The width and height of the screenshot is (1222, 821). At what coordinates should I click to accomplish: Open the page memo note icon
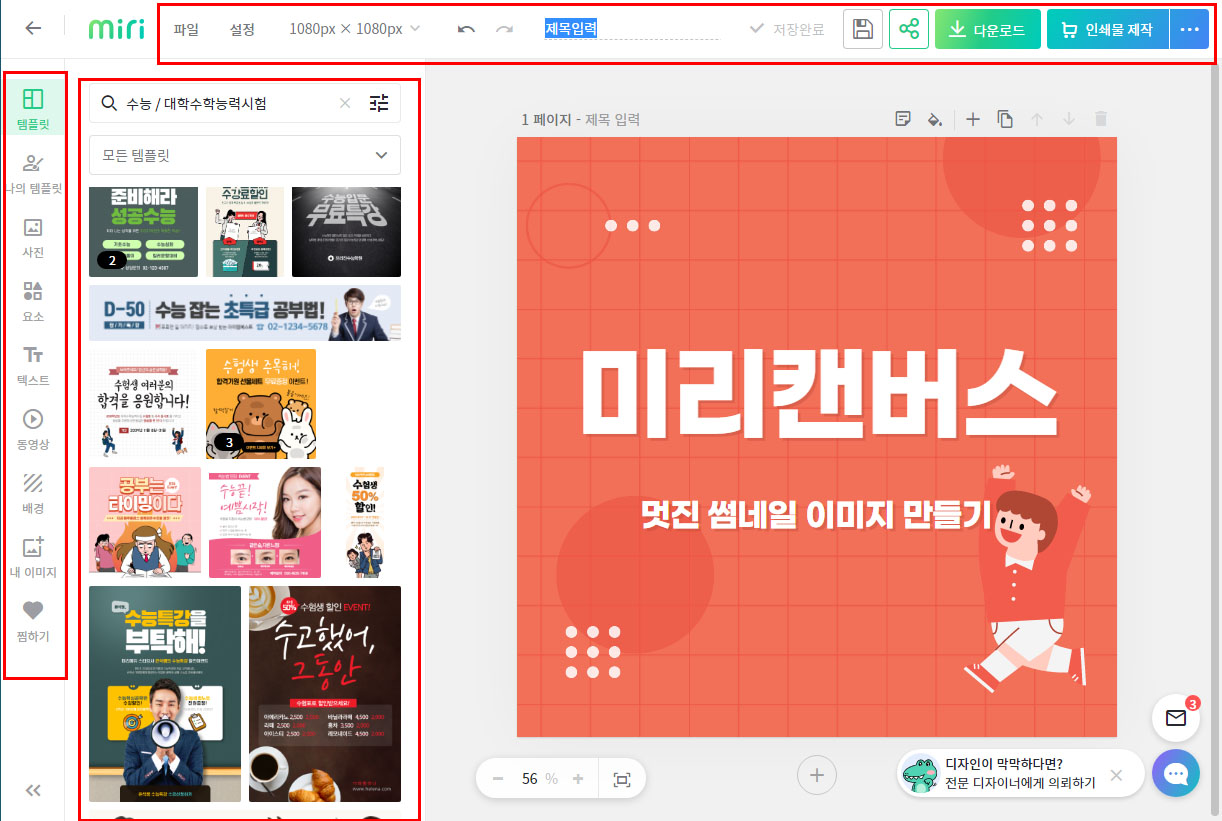[903, 119]
